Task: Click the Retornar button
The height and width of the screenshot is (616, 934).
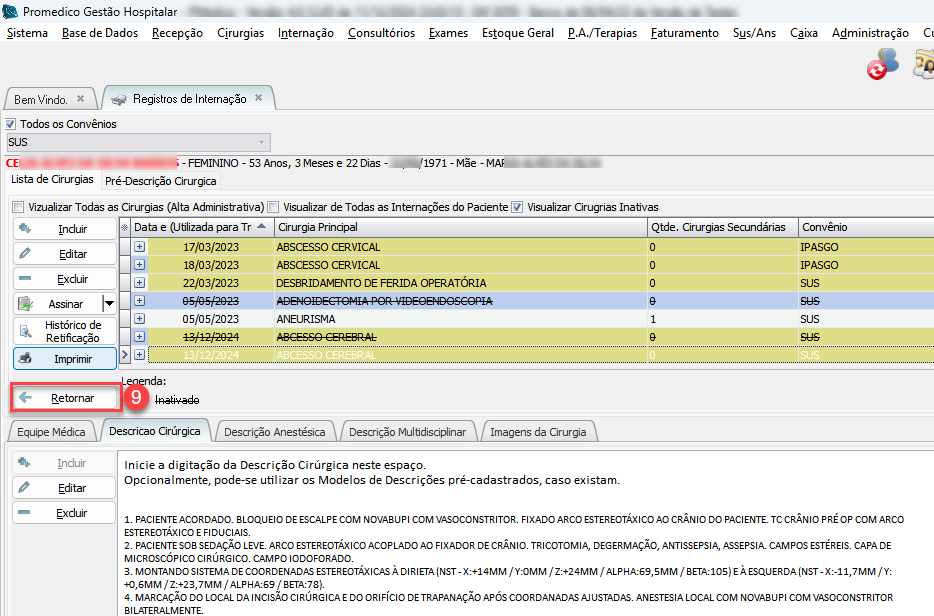Action: tap(66, 397)
